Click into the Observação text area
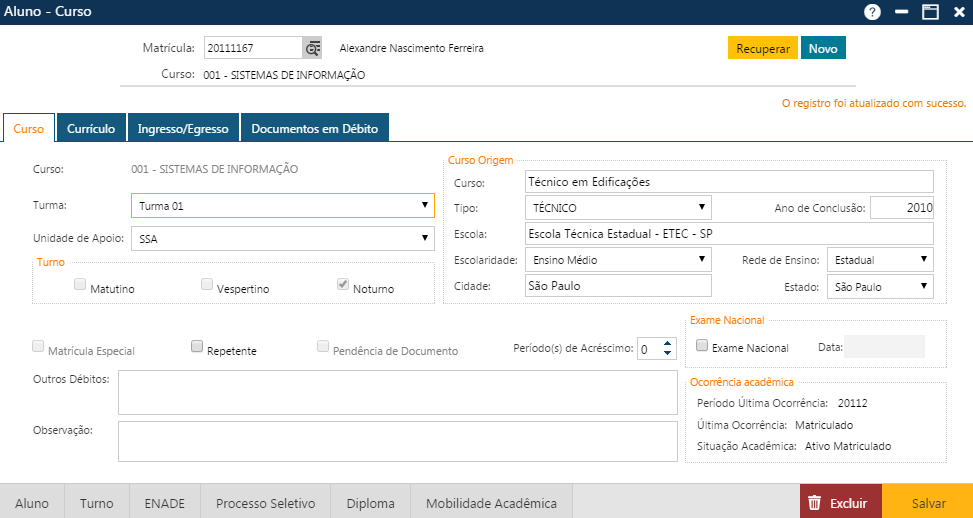The width and height of the screenshot is (973, 518). (397, 441)
